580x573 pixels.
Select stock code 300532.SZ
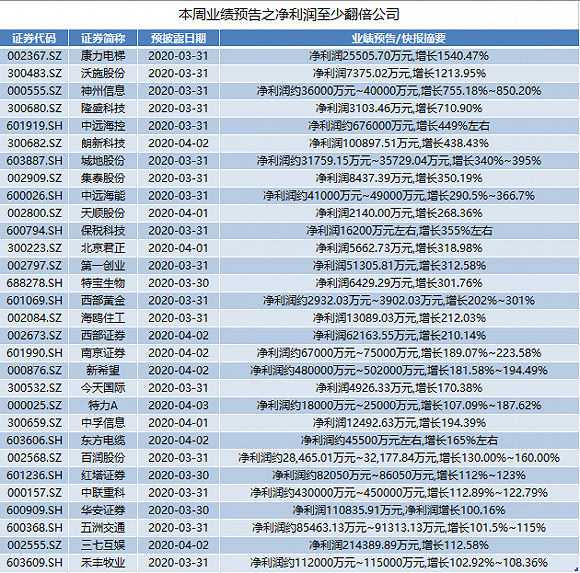coord(34,388)
